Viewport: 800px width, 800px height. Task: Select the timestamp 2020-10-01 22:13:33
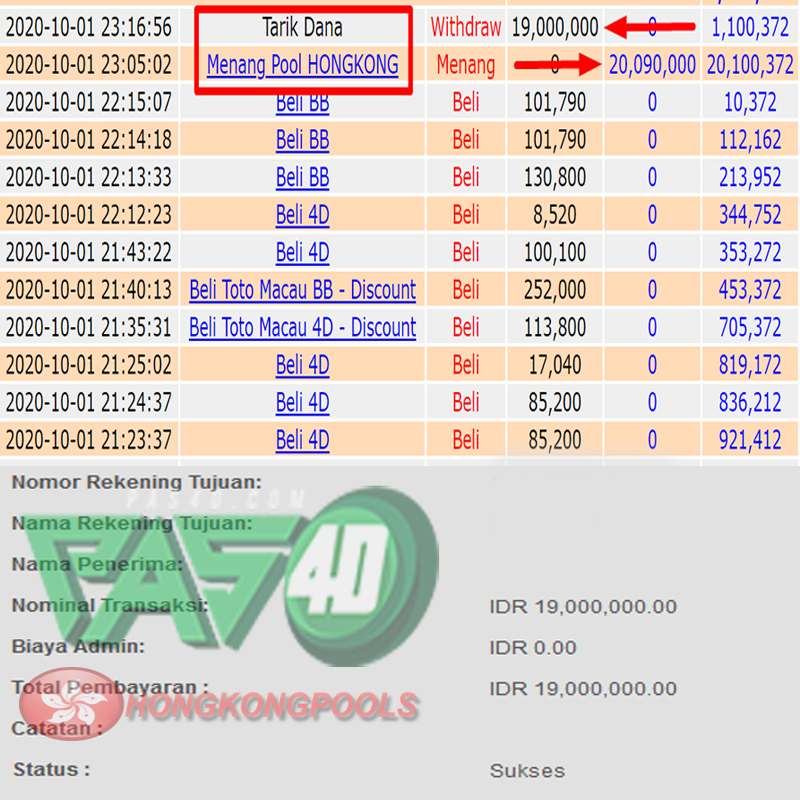(89, 178)
